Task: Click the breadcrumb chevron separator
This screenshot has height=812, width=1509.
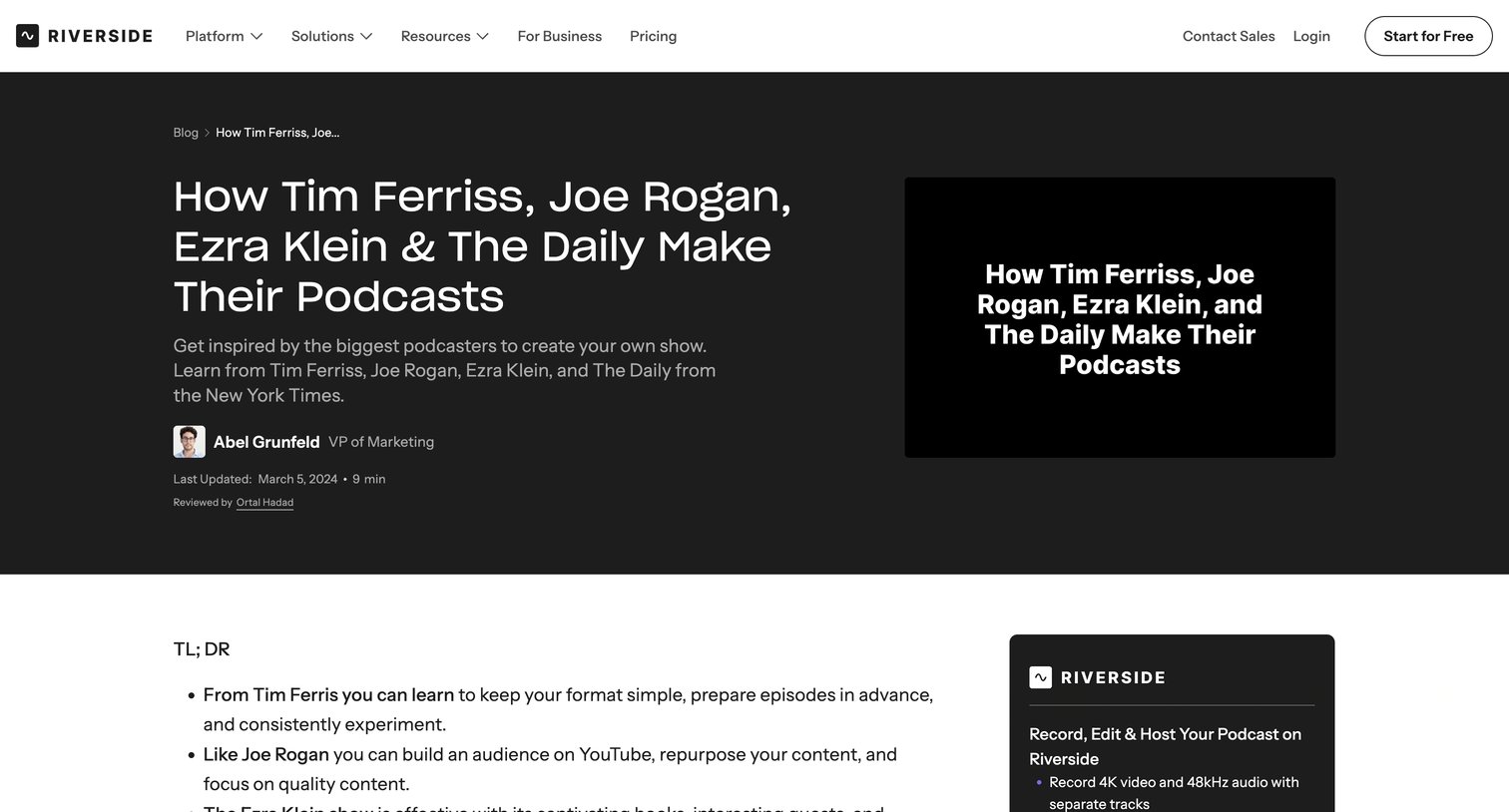Action: (x=208, y=133)
